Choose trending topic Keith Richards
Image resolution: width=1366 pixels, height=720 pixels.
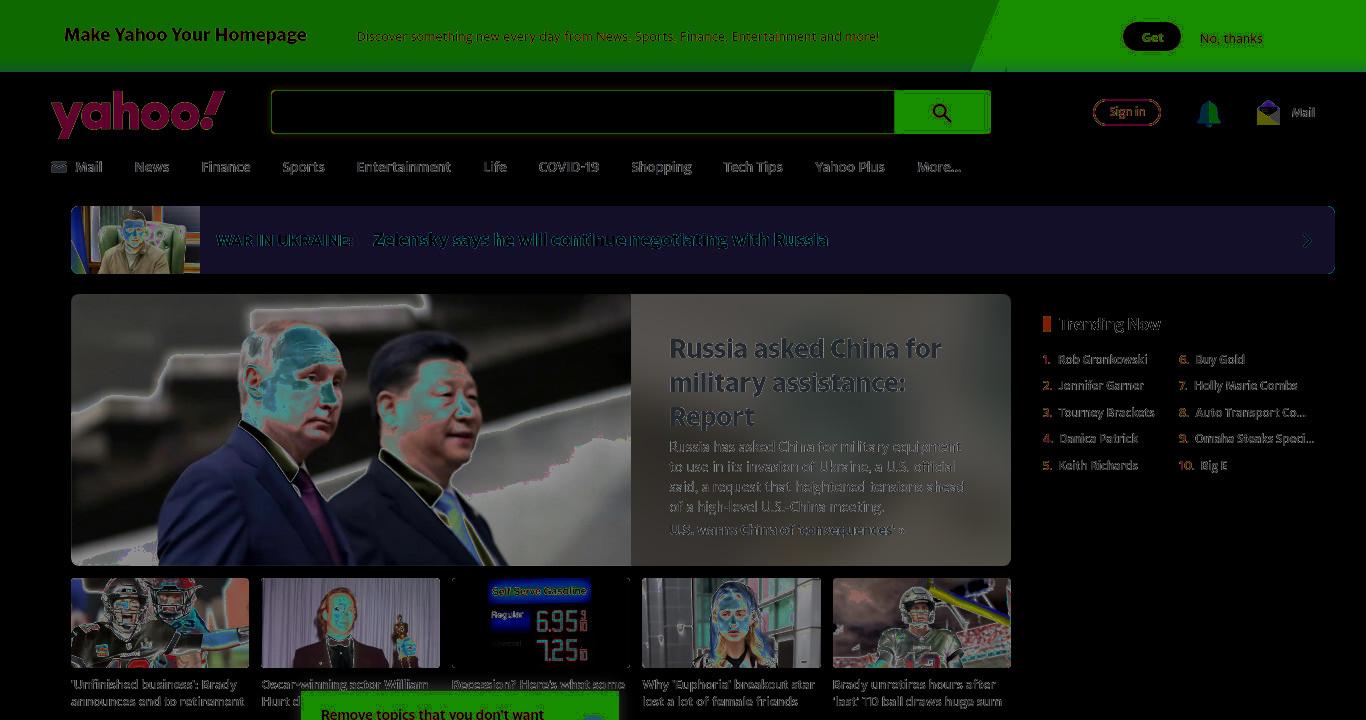pyautogui.click(x=1098, y=465)
